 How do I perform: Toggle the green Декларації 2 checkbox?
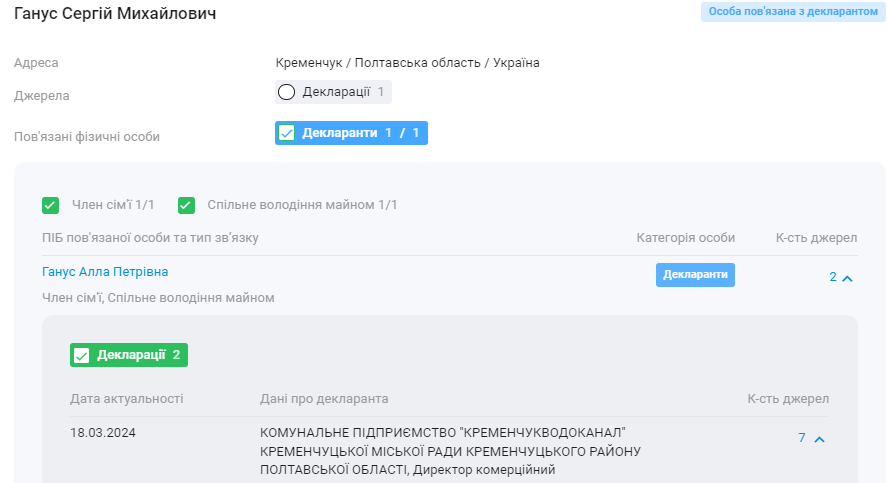[82, 355]
